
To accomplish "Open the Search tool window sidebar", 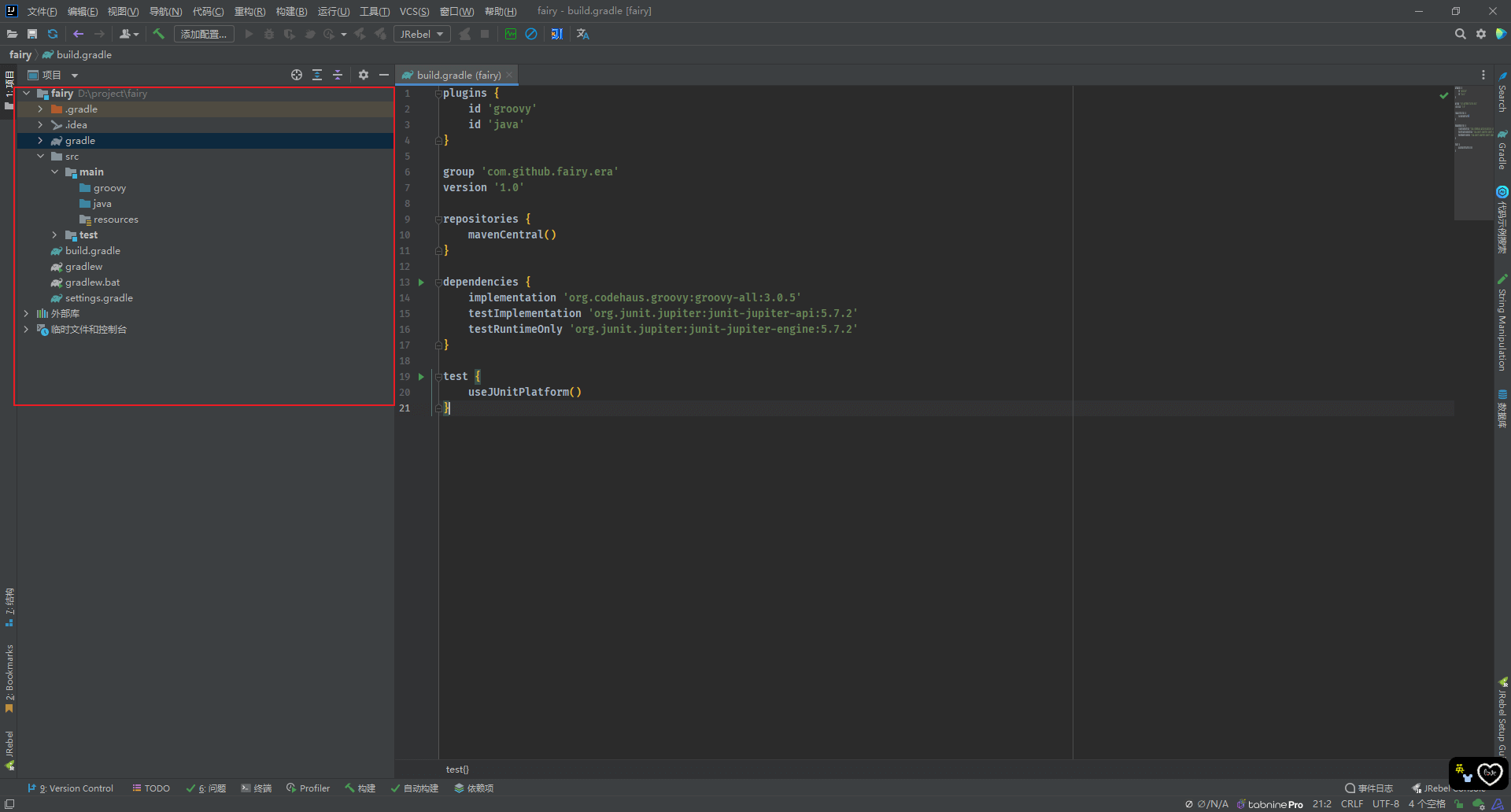I will tap(1502, 93).
